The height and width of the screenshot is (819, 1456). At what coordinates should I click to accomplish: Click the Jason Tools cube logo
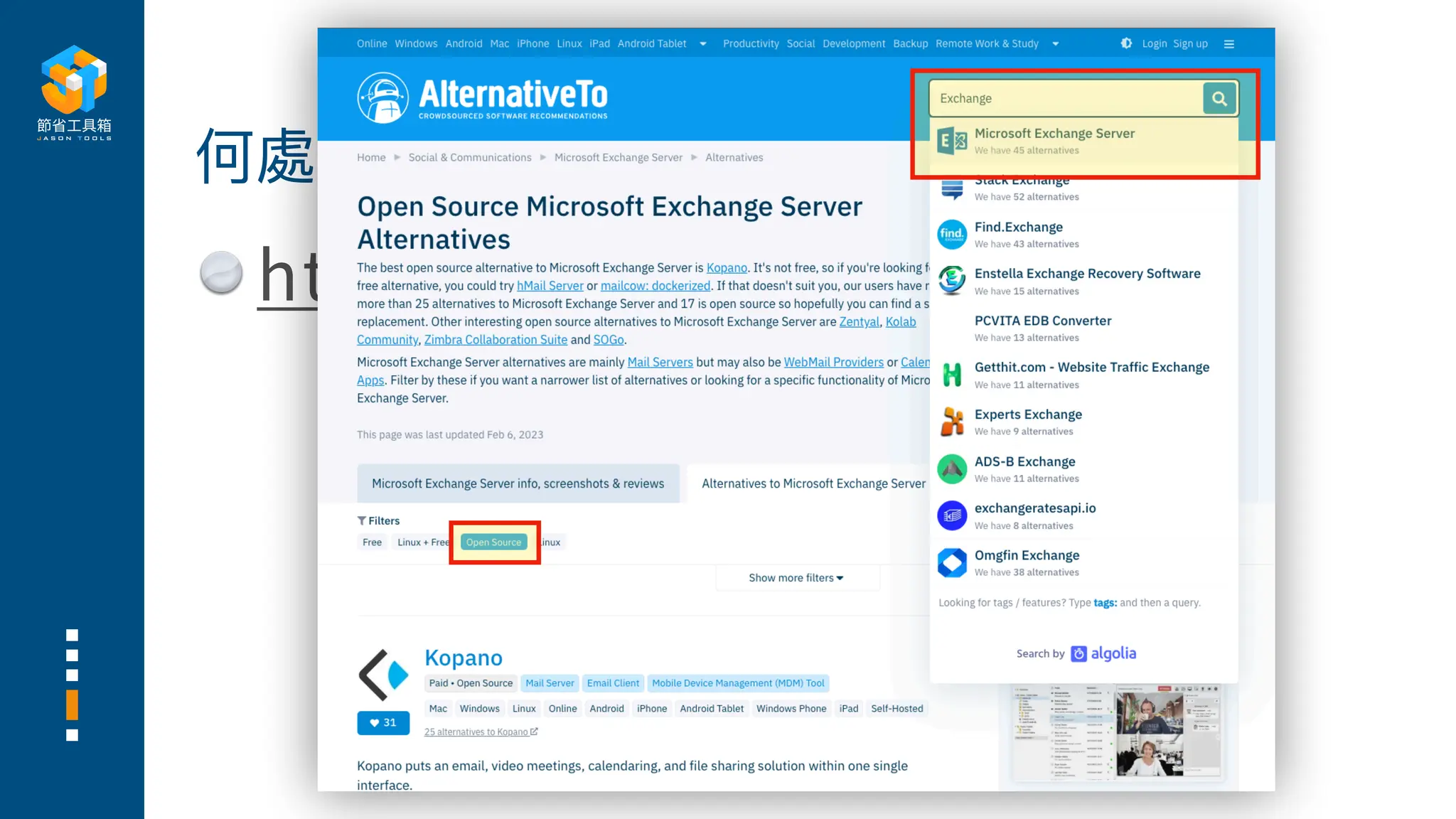74,80
